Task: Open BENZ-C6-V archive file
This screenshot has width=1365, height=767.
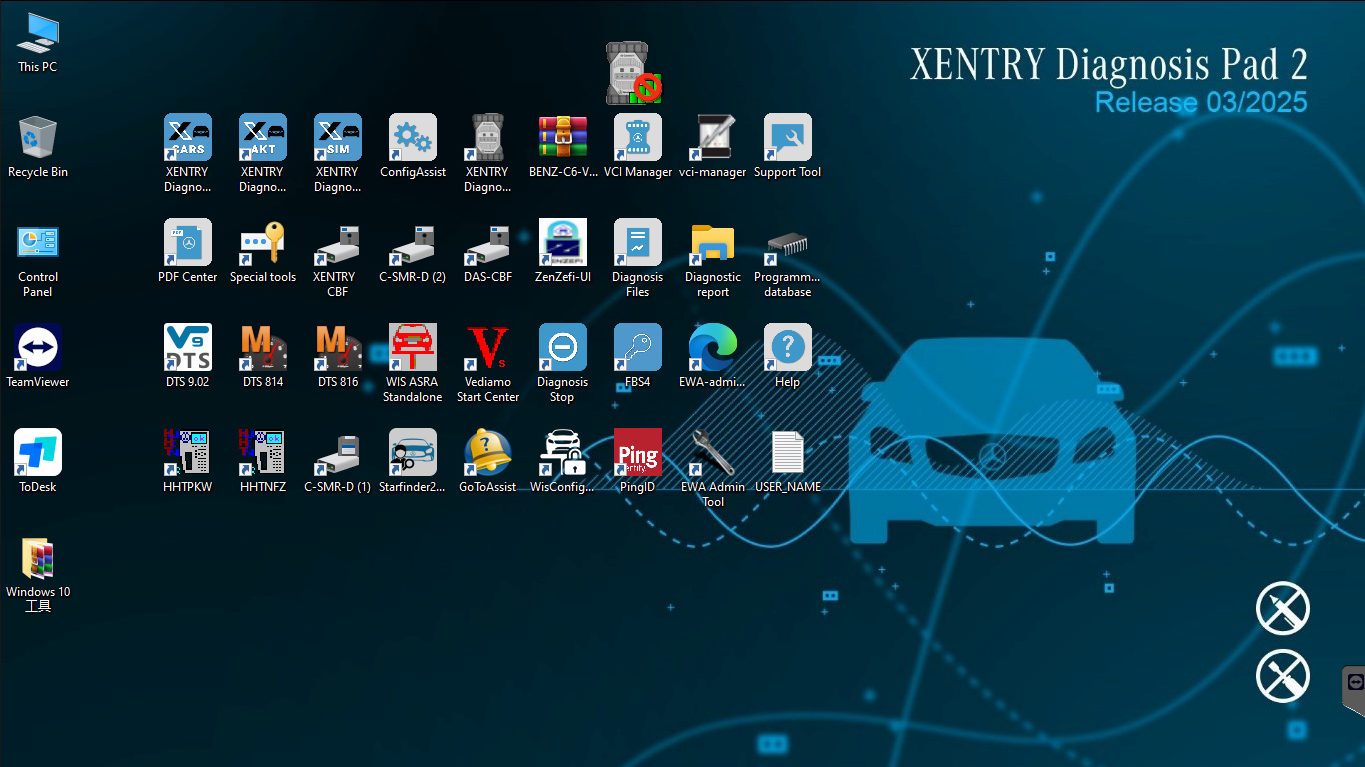Action: click(563, 138)
